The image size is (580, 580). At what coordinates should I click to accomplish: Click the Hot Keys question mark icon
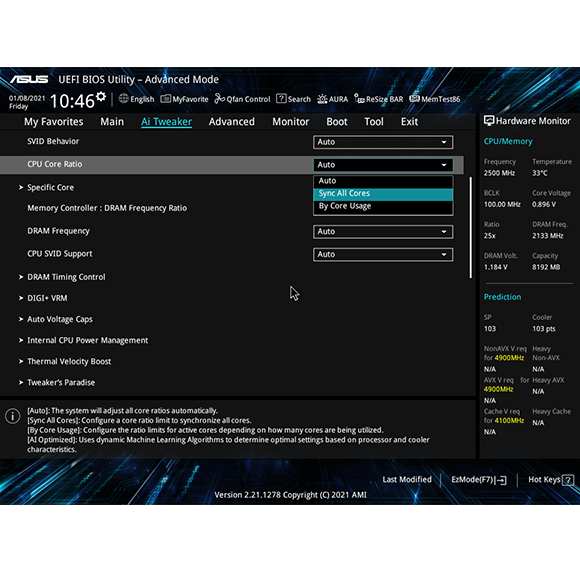click(x=568, y=480)
